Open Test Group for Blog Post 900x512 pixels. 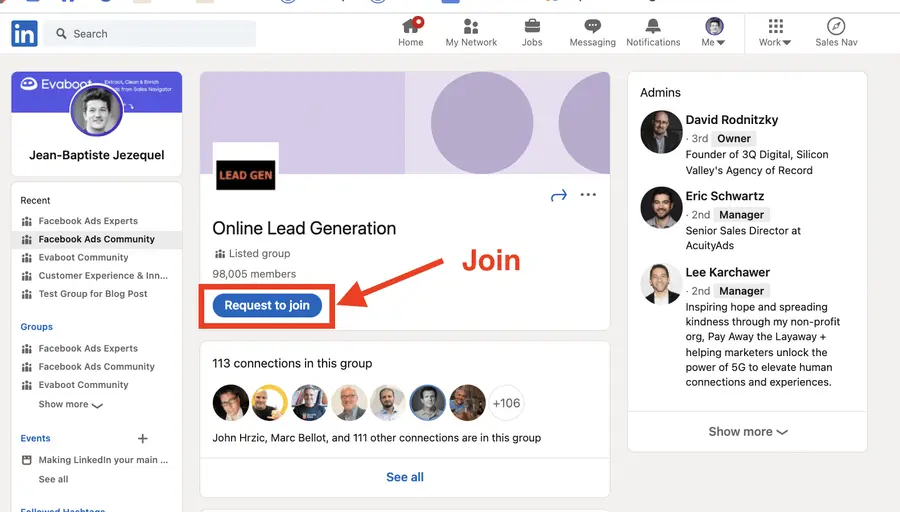click(x=93, y=294)
